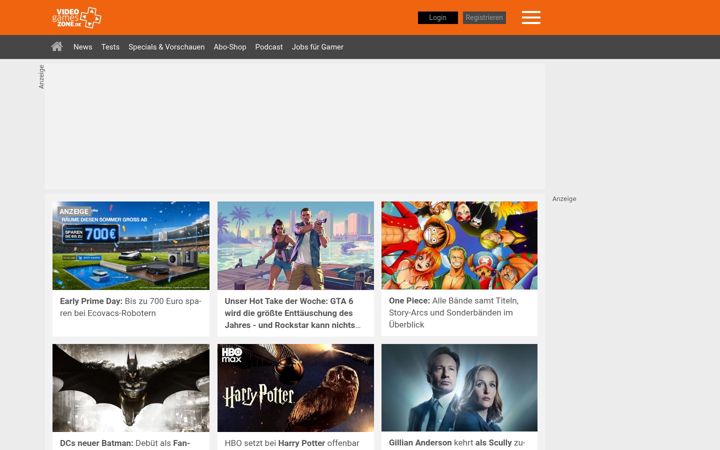This screenshot has width=720, height=450.
Task: Read Early Prime Day Ecovacs headline
Action: pos(130,307)
